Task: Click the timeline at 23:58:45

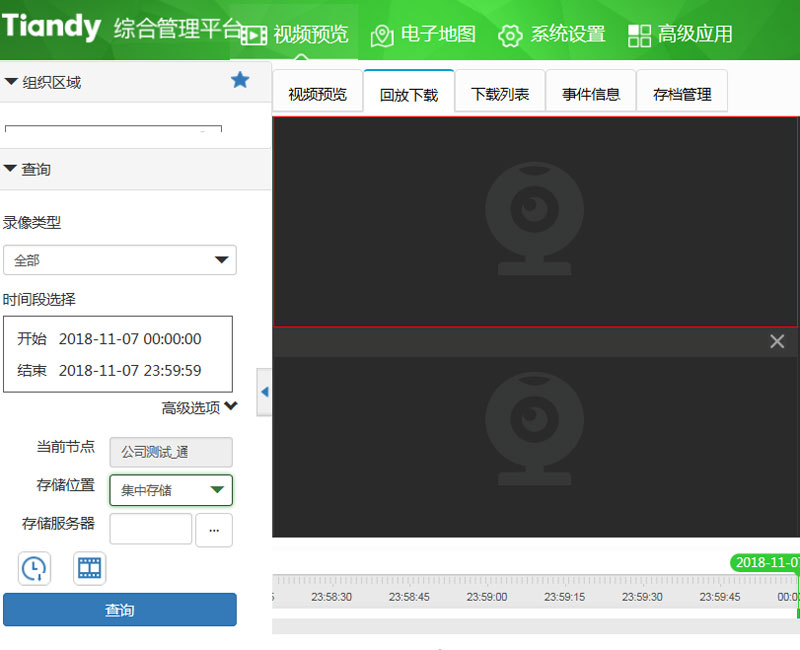Action: (x=409, y=596)
